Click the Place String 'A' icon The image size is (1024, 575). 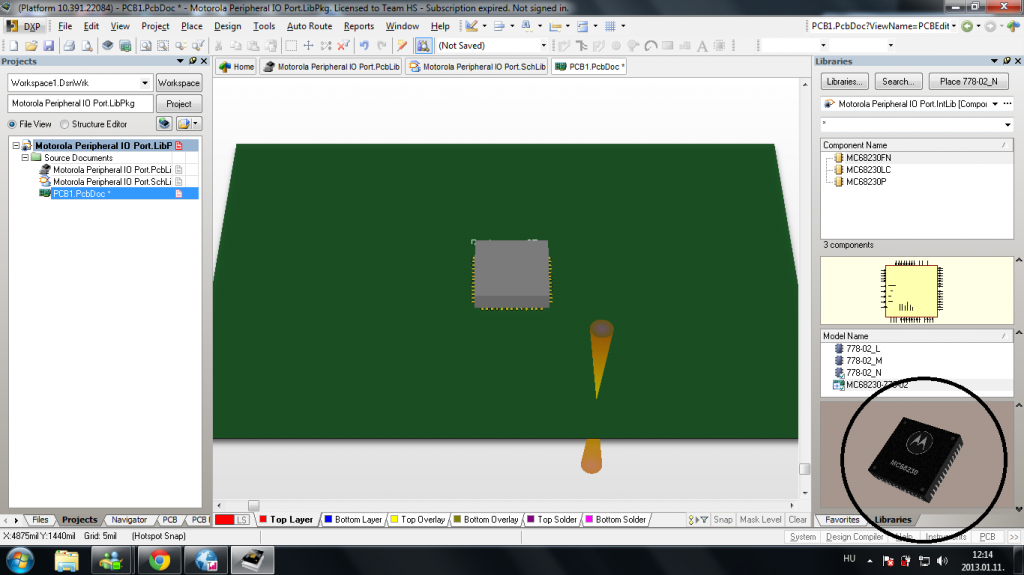pyautogui.click(x=702, y=46)
